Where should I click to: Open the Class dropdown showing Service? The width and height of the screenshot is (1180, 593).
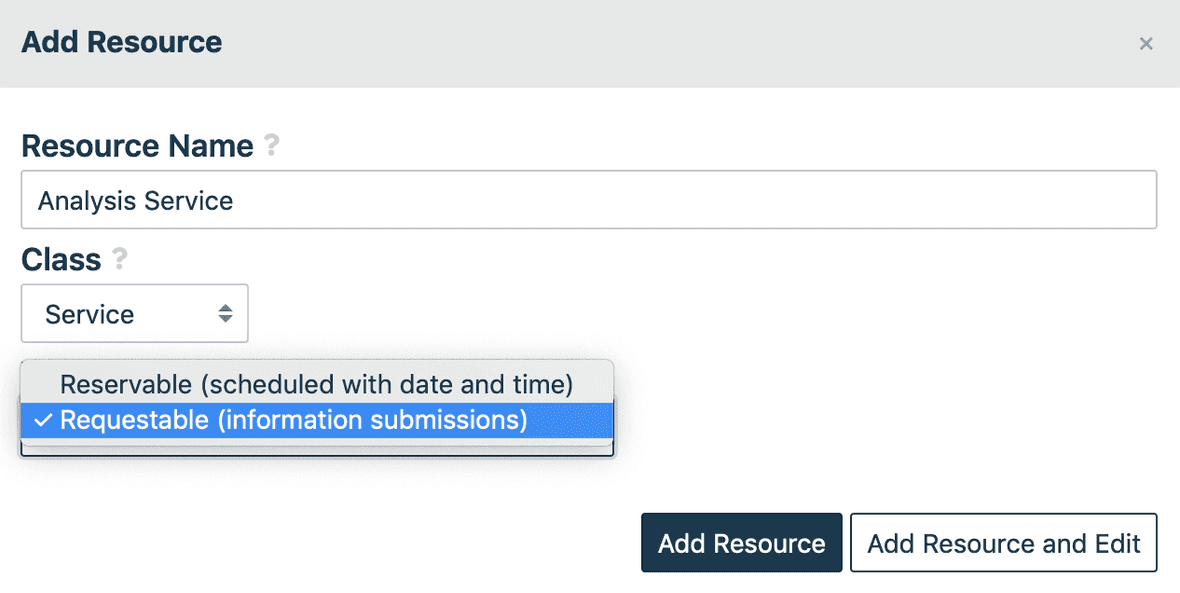[x=135, y=313]
